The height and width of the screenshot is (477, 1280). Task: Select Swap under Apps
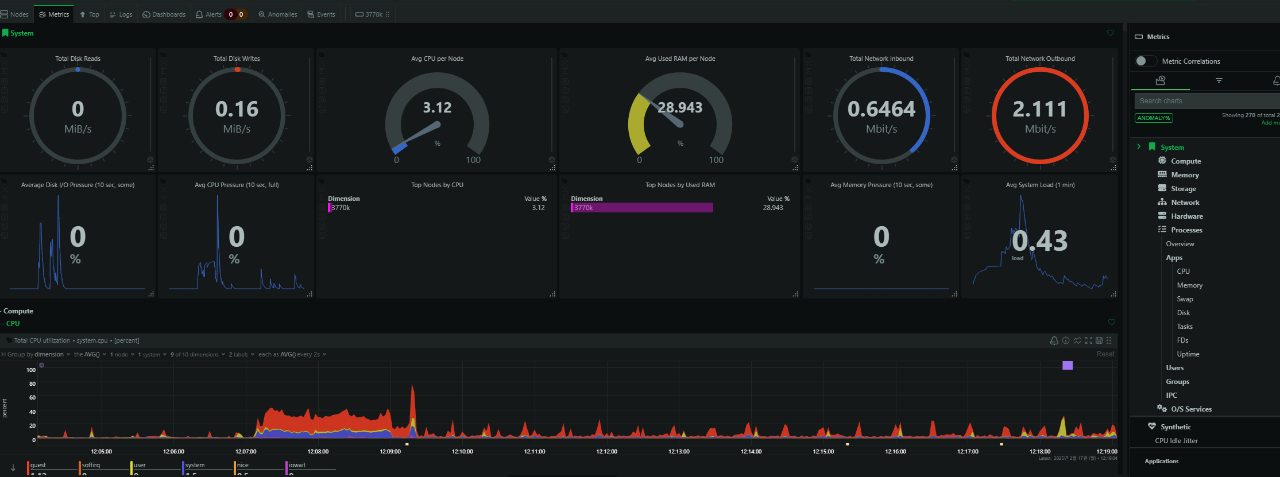click(1185, 299)
